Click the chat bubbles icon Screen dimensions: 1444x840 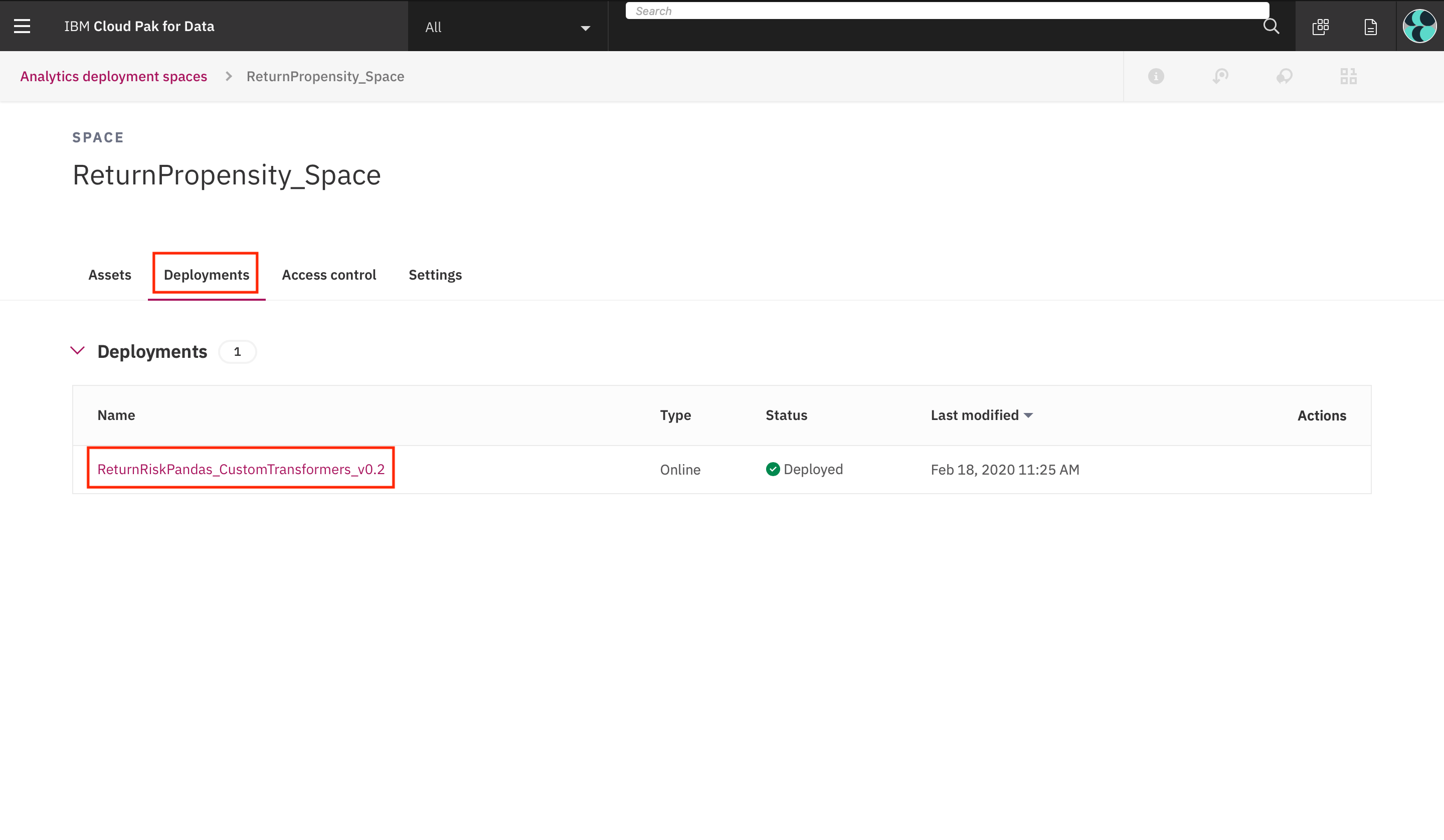coord(1284,76)
